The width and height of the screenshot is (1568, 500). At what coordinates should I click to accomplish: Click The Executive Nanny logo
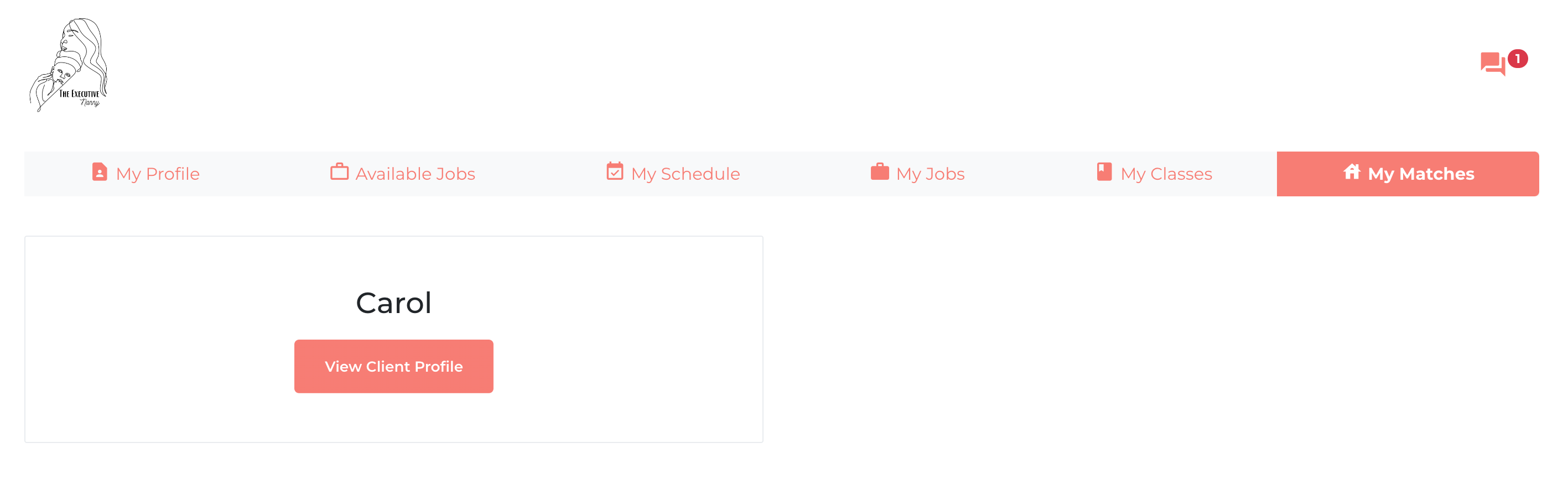pos(68,65)
